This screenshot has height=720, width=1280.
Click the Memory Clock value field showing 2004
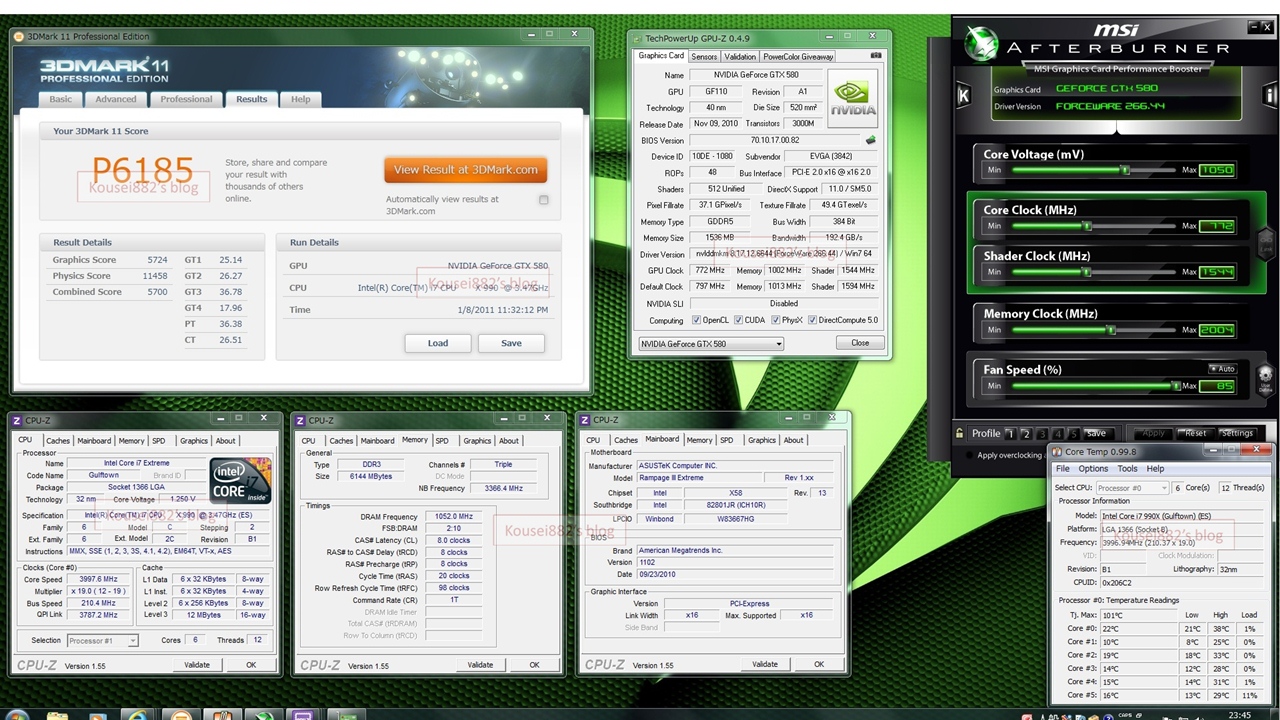[1217, 330]
